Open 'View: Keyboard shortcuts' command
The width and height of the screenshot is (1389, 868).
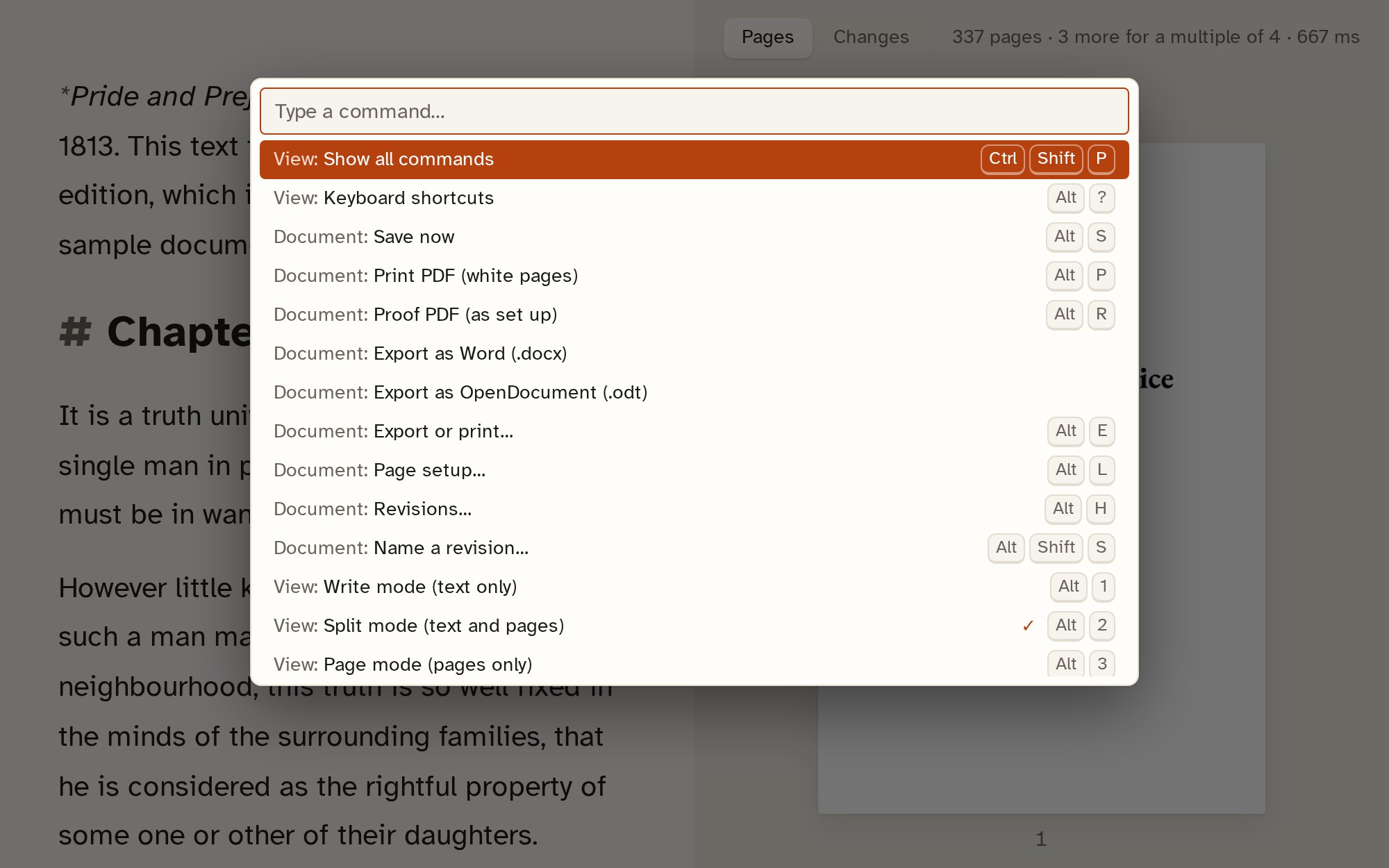coord(694,198)
